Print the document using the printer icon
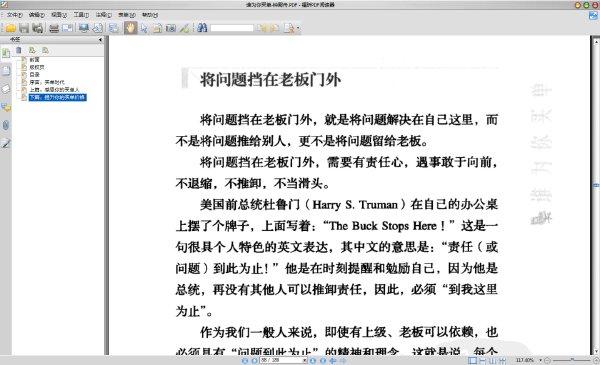This screenshot has height=365, width=600. click(54, 28)
